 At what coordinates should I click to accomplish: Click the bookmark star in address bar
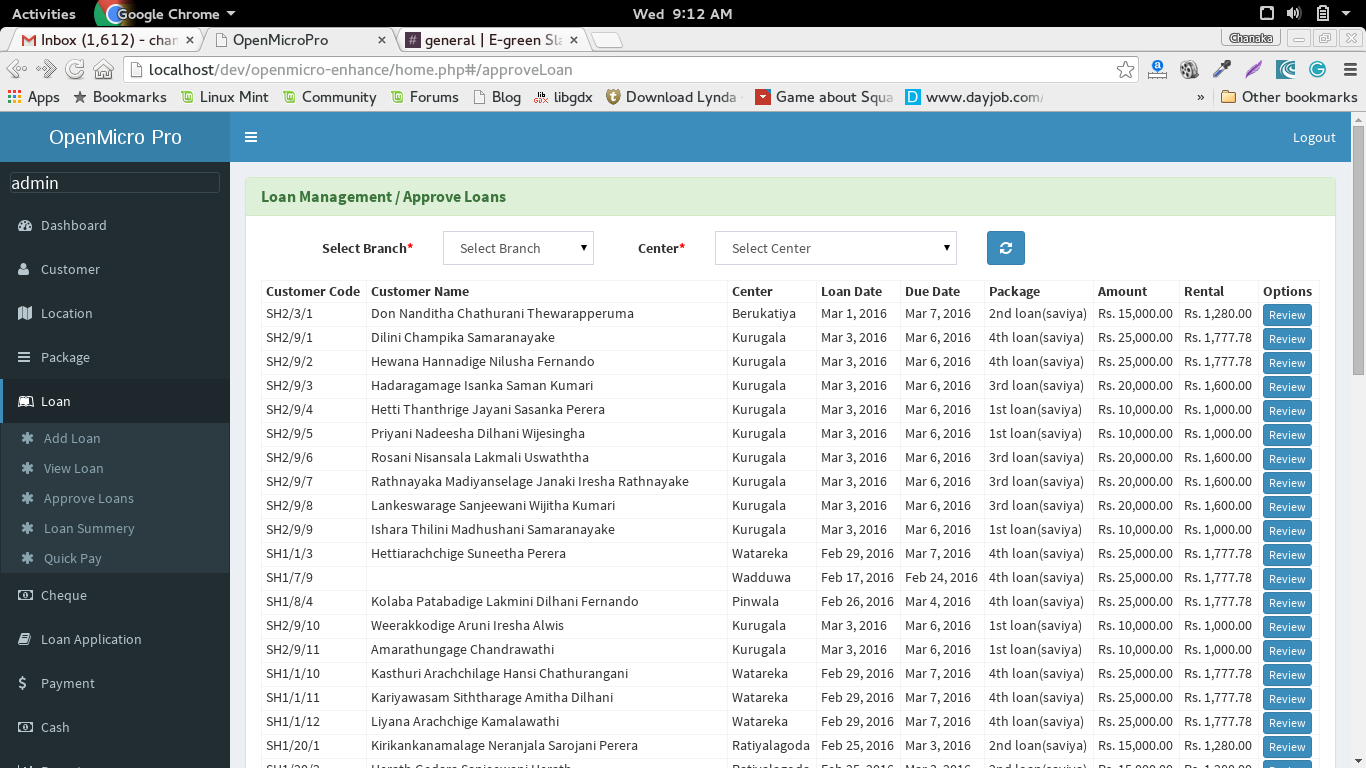coord(1126,69)
